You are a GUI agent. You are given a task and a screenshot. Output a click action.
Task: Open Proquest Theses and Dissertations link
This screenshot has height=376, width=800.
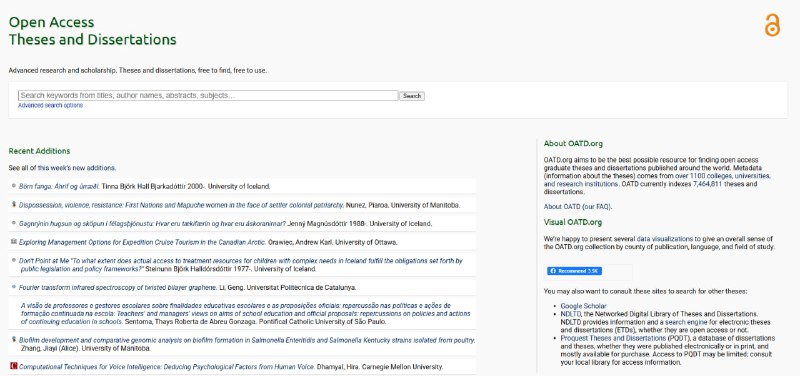click(x=613, y=338)
